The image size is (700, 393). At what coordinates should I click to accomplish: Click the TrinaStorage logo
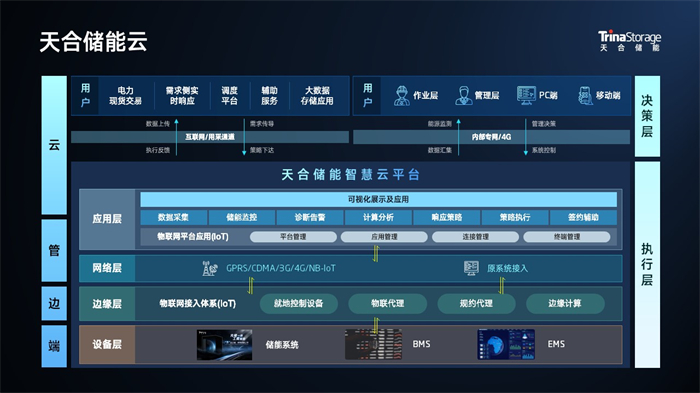point(629,41)
